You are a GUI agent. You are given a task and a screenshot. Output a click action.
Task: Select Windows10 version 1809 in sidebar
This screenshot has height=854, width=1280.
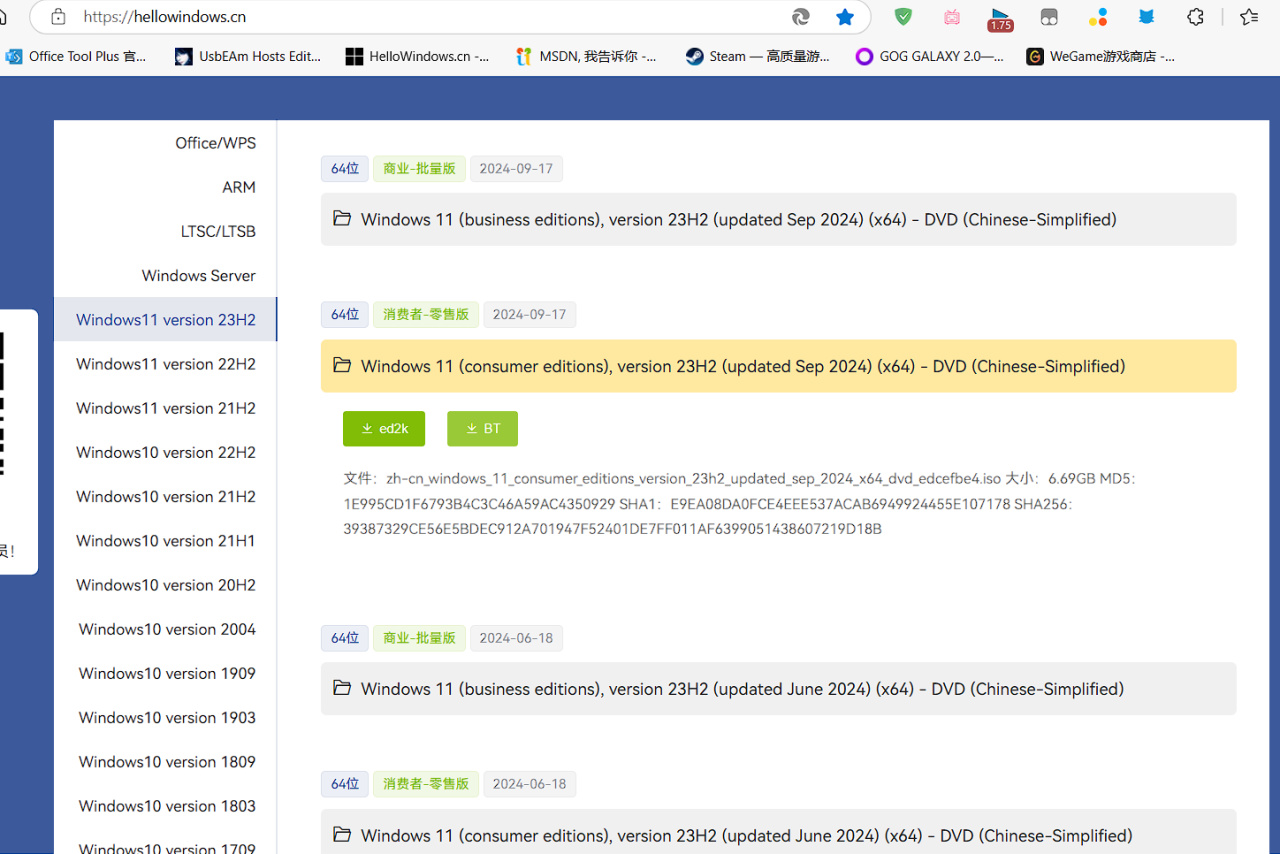click(166, 761)
